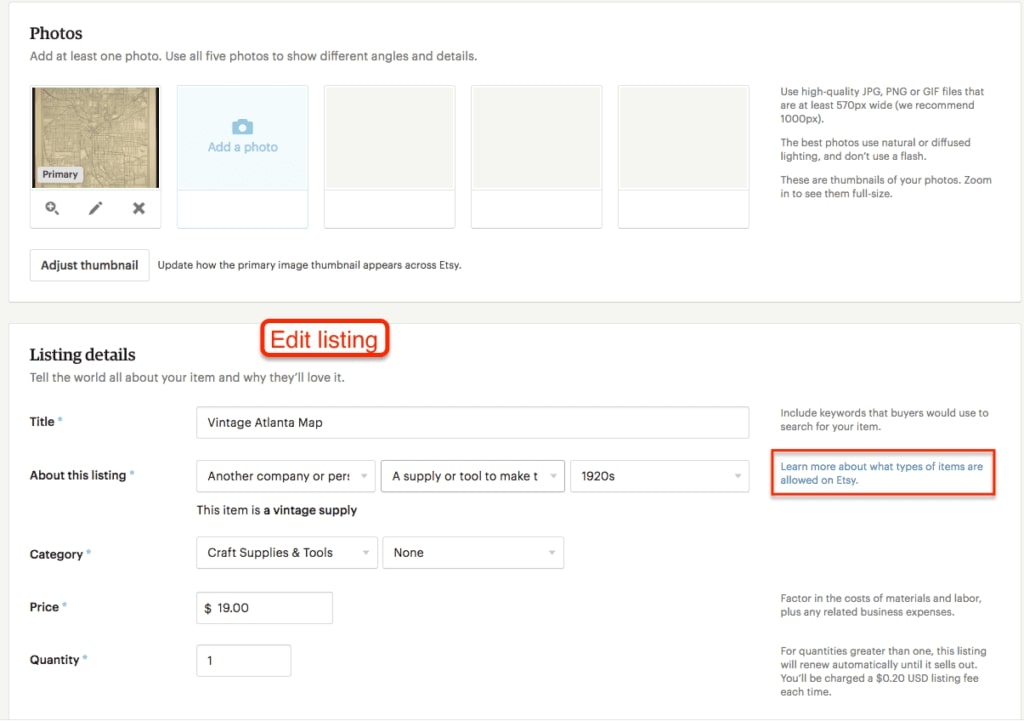Click the camera icon in Add a photo

tap(242, 127)
